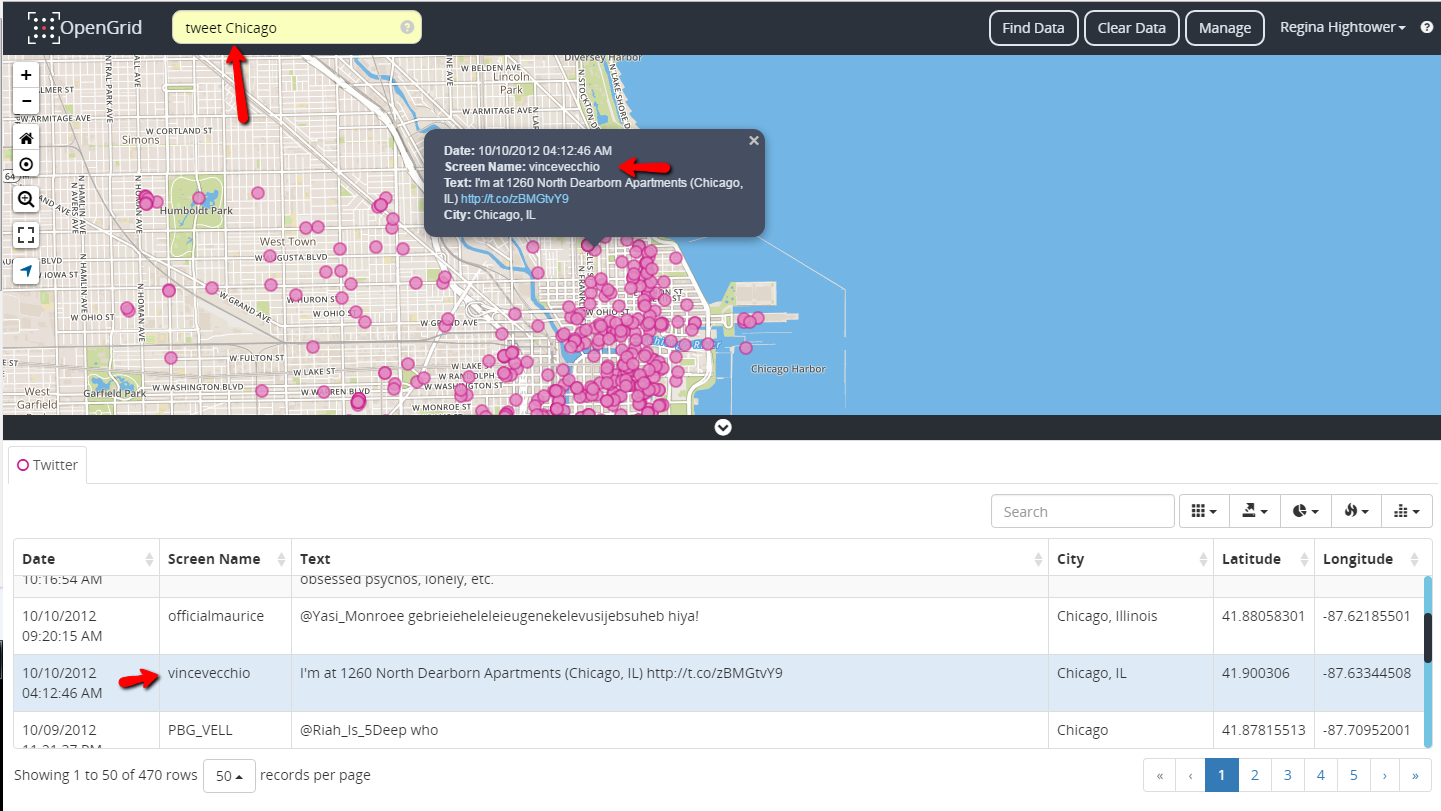The width and height of the screenshot is (1441, 811).
Task: Select the vincevecchio table row name
Action: [x=209, y=673]
